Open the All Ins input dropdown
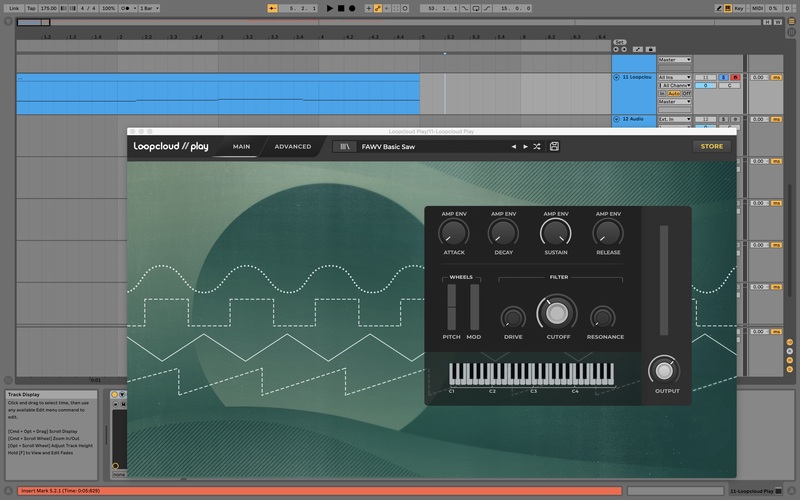The height and width of the screenshot is (500, 800). coord(675,77)
